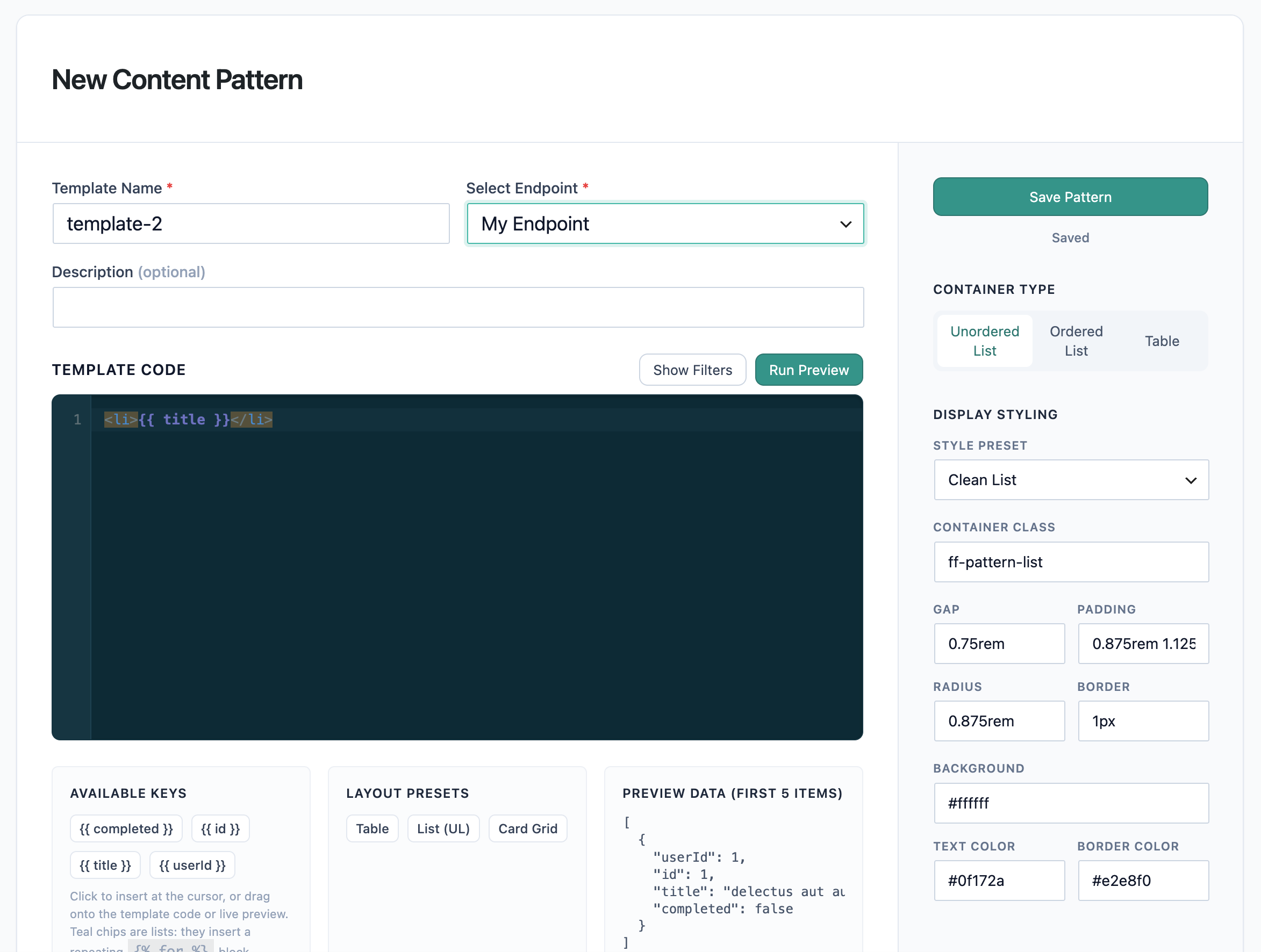Run Preview of the template
Screen dimensions: 1261x952
pos(808,370)
